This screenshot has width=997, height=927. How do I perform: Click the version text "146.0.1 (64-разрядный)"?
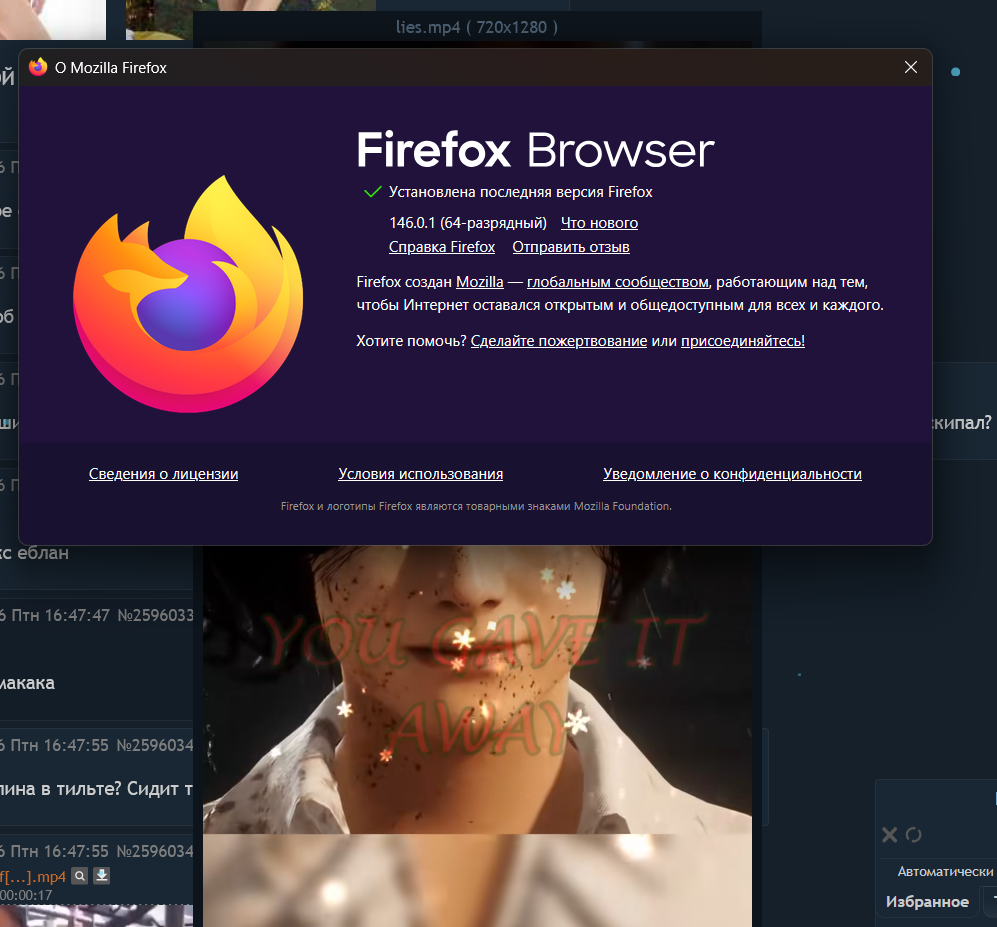click(468, 223)
